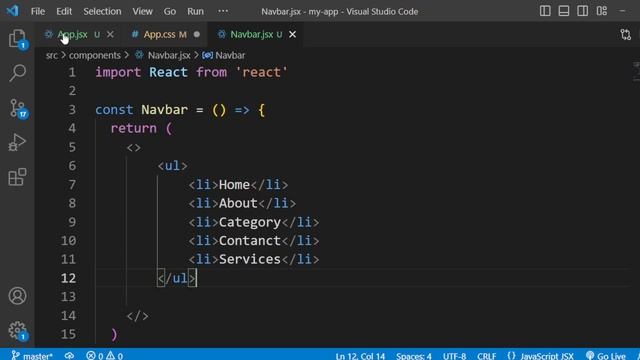Open the Explorer view in activity bar
The width and height of the screenshot is (640, 360).
(x=17, y=39)
